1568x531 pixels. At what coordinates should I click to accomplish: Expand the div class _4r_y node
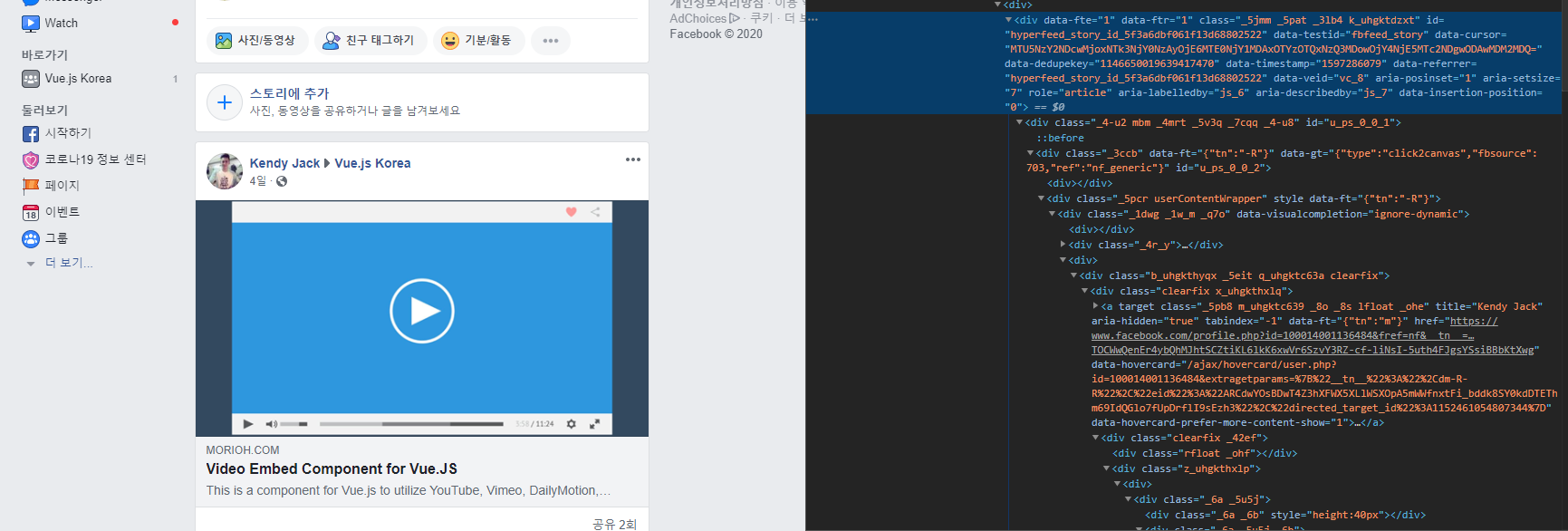[x=1063, y=245]
